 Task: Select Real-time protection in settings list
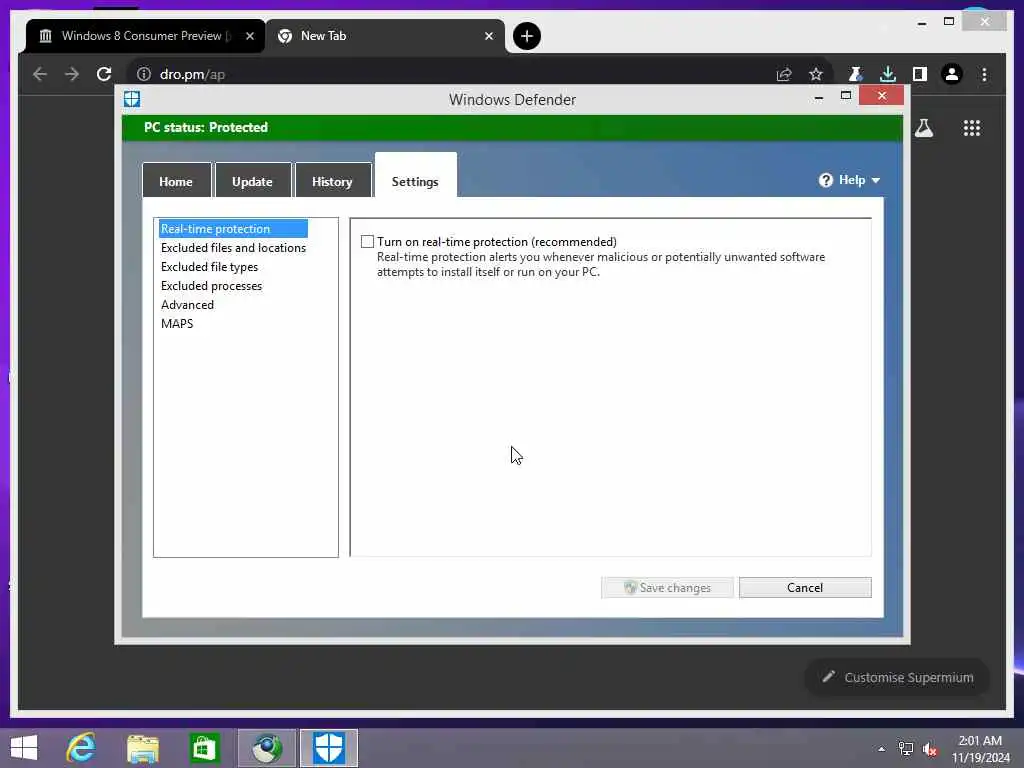point(233,229)
